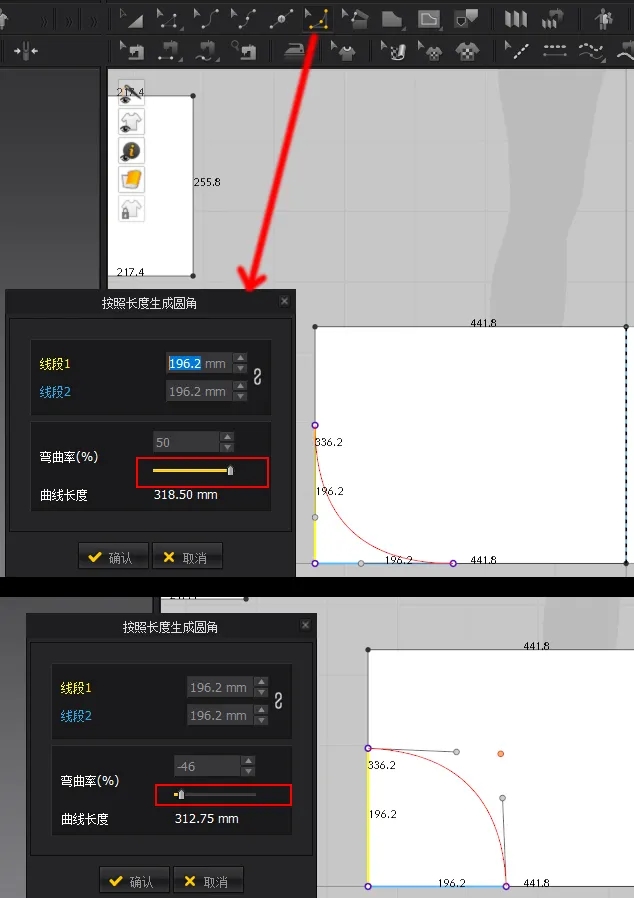Viewport: 634px width, 898px height.
Task: Click the highlighted 线段1 field showing 196.2
Action: [199, 364]
